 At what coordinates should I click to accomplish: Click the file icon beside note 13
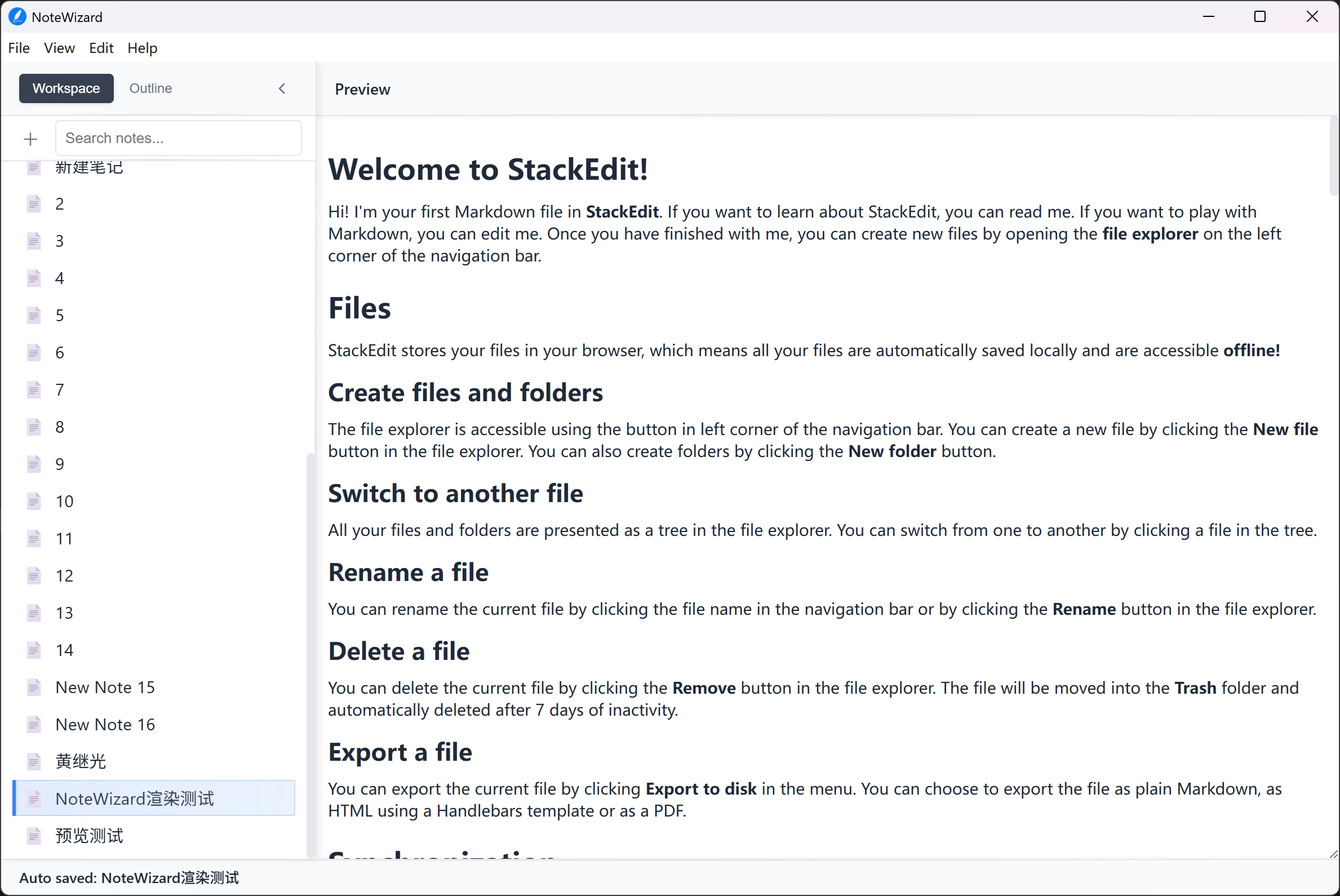(34, 613)
